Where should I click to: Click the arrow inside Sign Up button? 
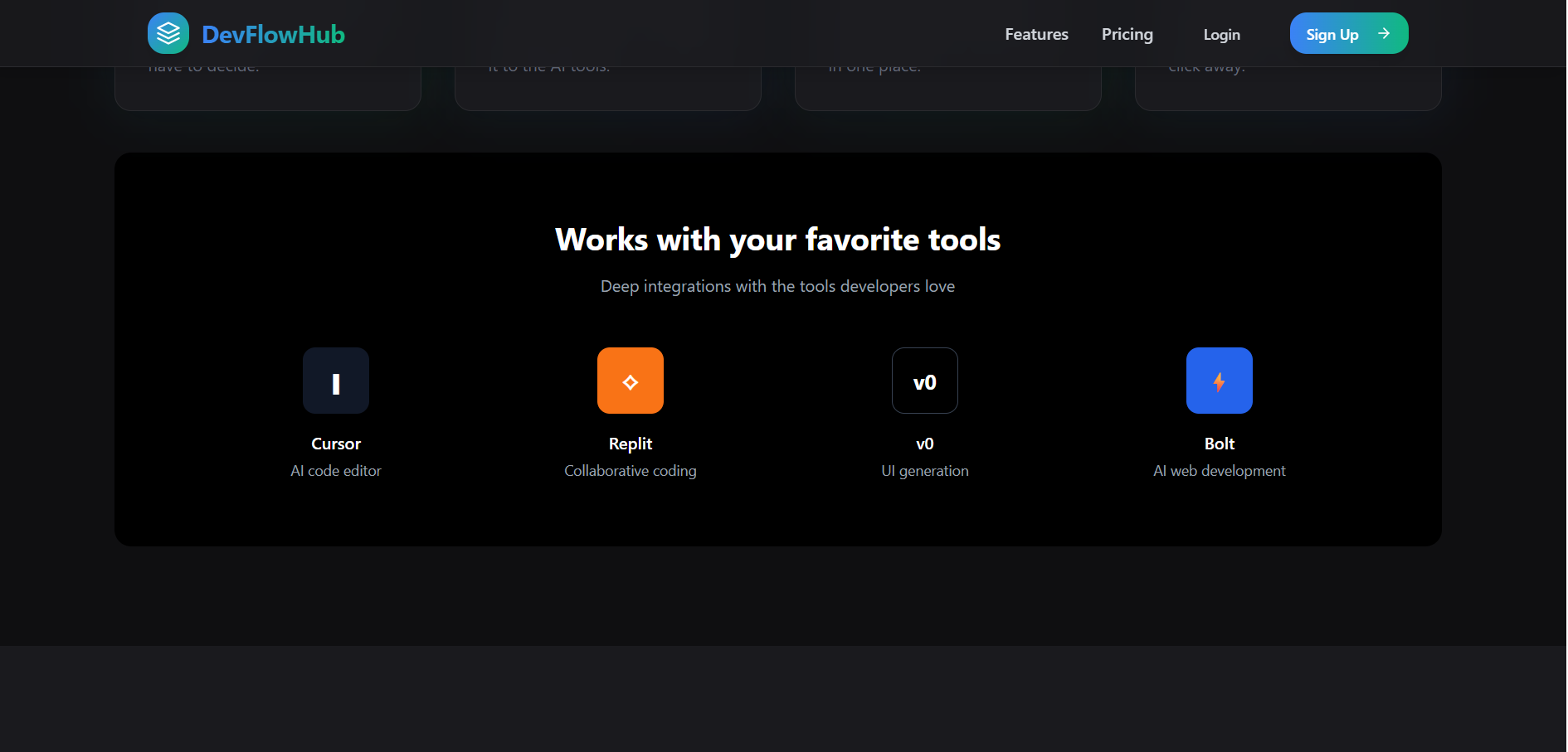[1383, 33]
